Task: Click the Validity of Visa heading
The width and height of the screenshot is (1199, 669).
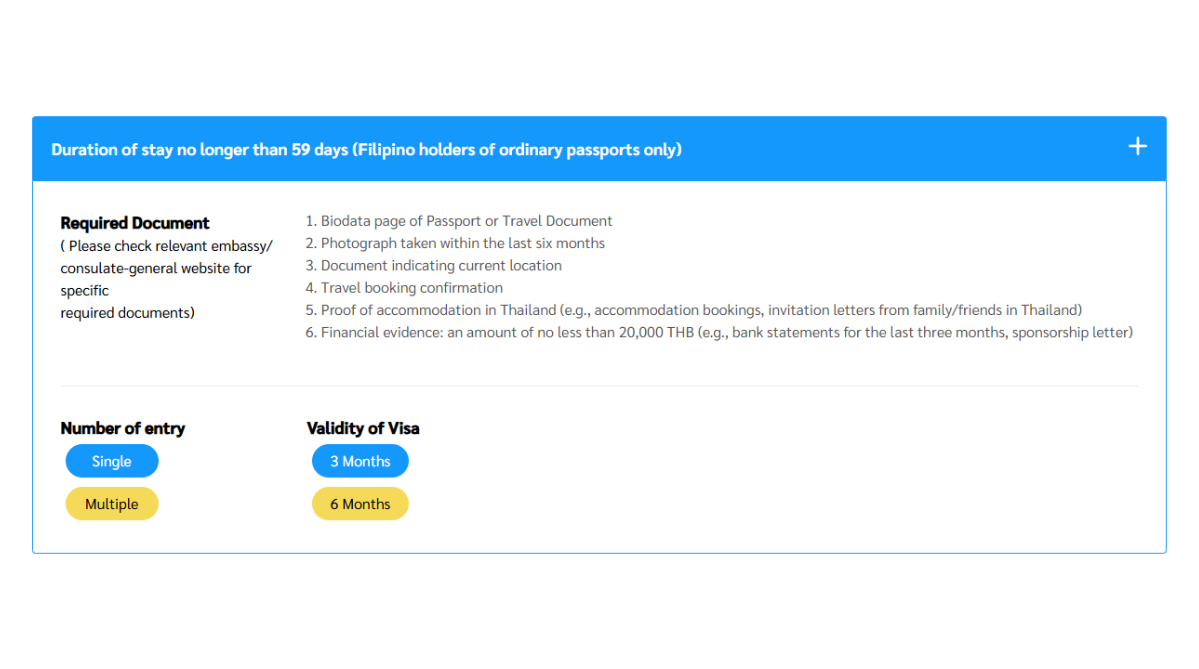Action: [363, 428]
